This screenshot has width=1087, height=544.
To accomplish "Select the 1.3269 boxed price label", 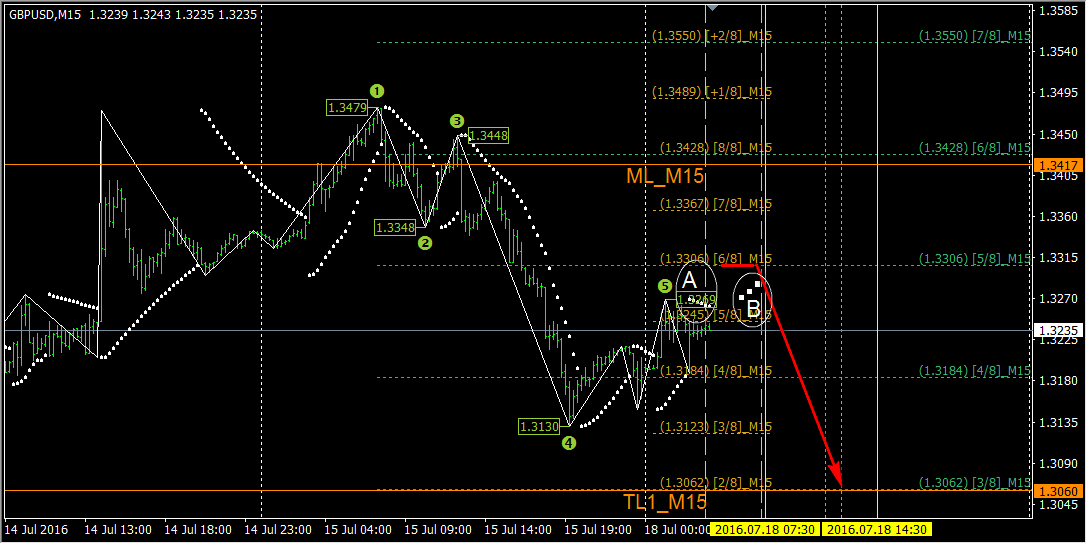I will (x=696, y=299).
